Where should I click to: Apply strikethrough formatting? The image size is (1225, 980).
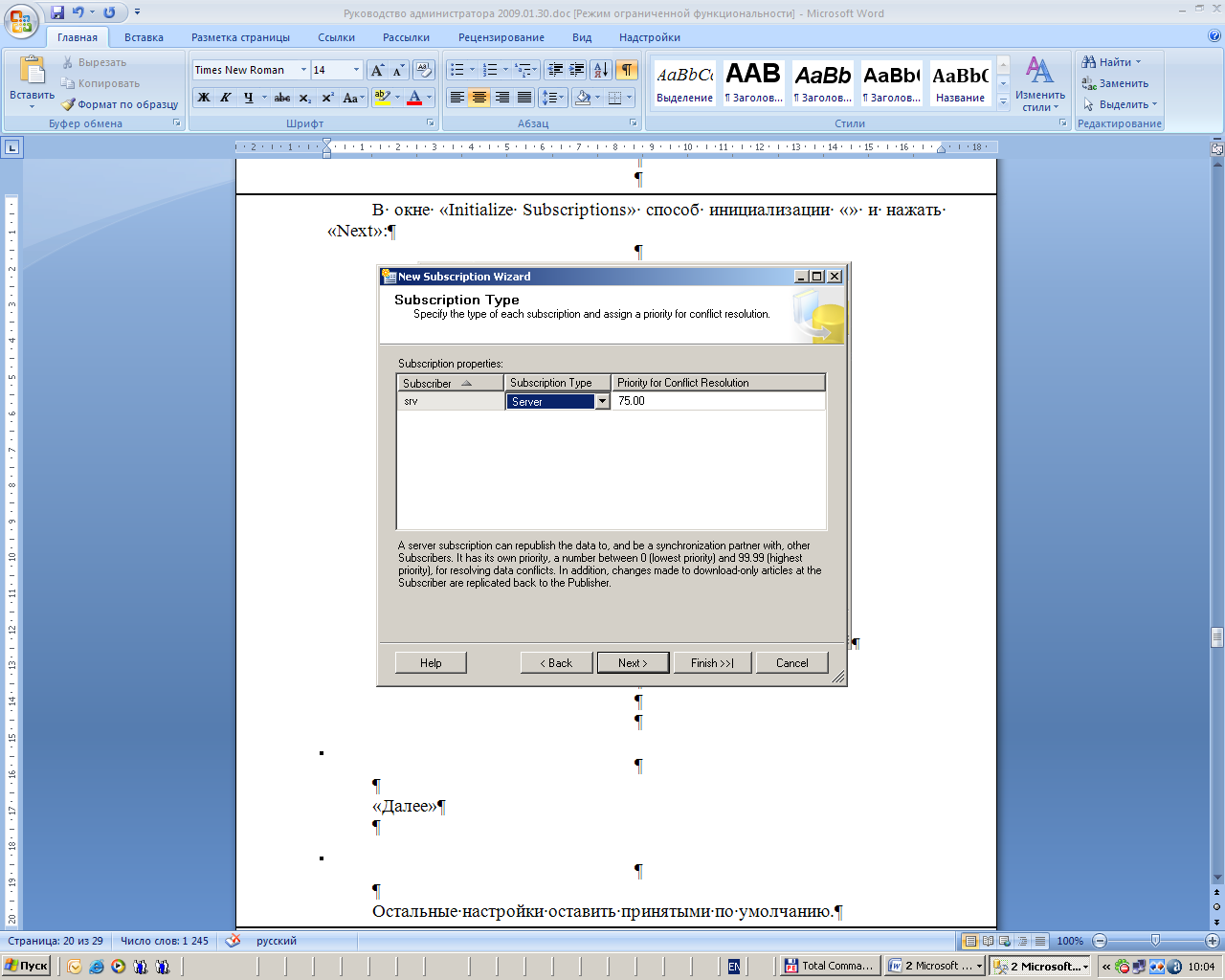pos(282,98)
